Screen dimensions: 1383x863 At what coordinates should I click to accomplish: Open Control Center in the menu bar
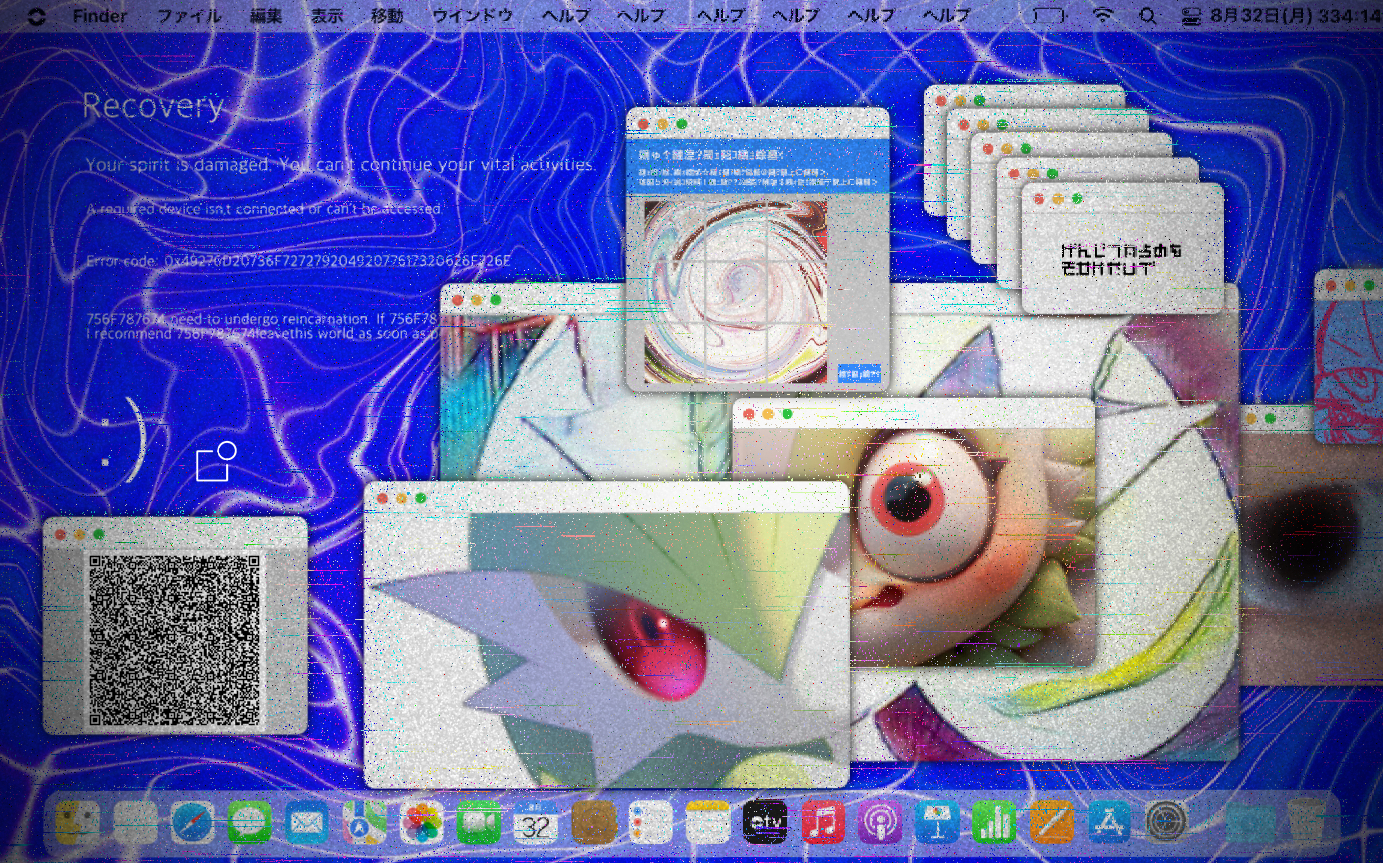click(1190, 16)
